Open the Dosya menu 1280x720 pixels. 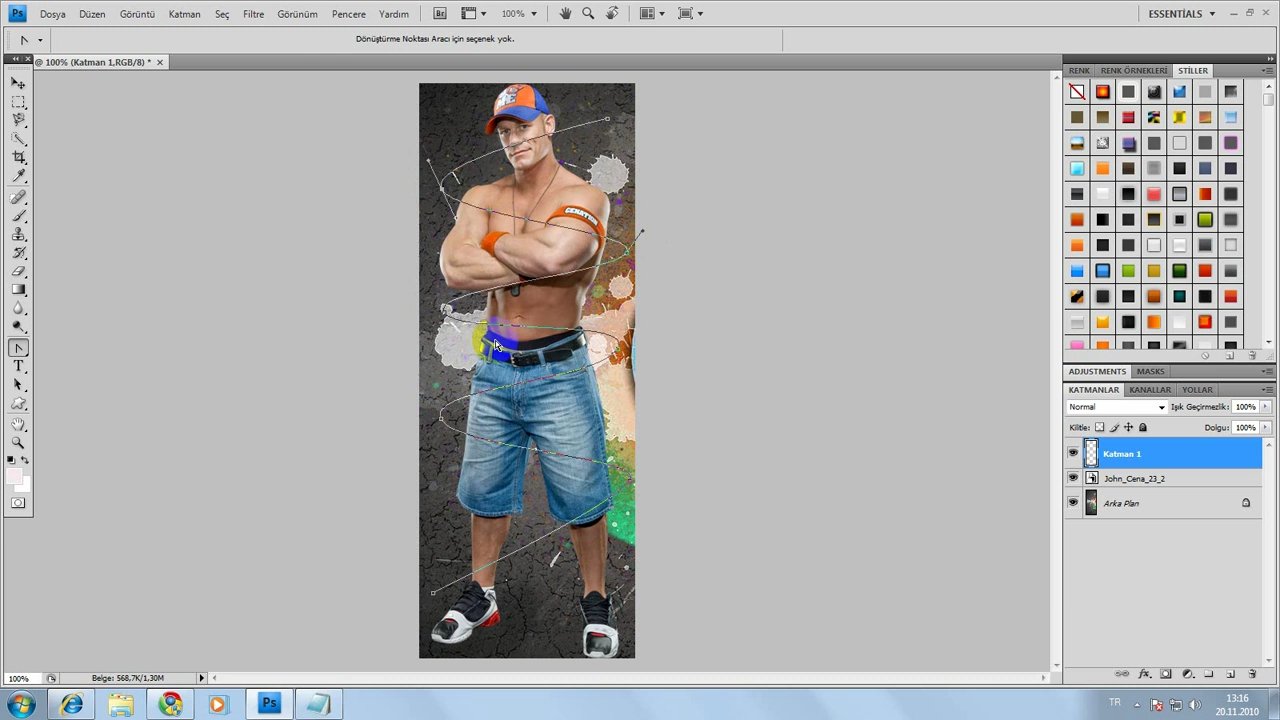point(52,14)
